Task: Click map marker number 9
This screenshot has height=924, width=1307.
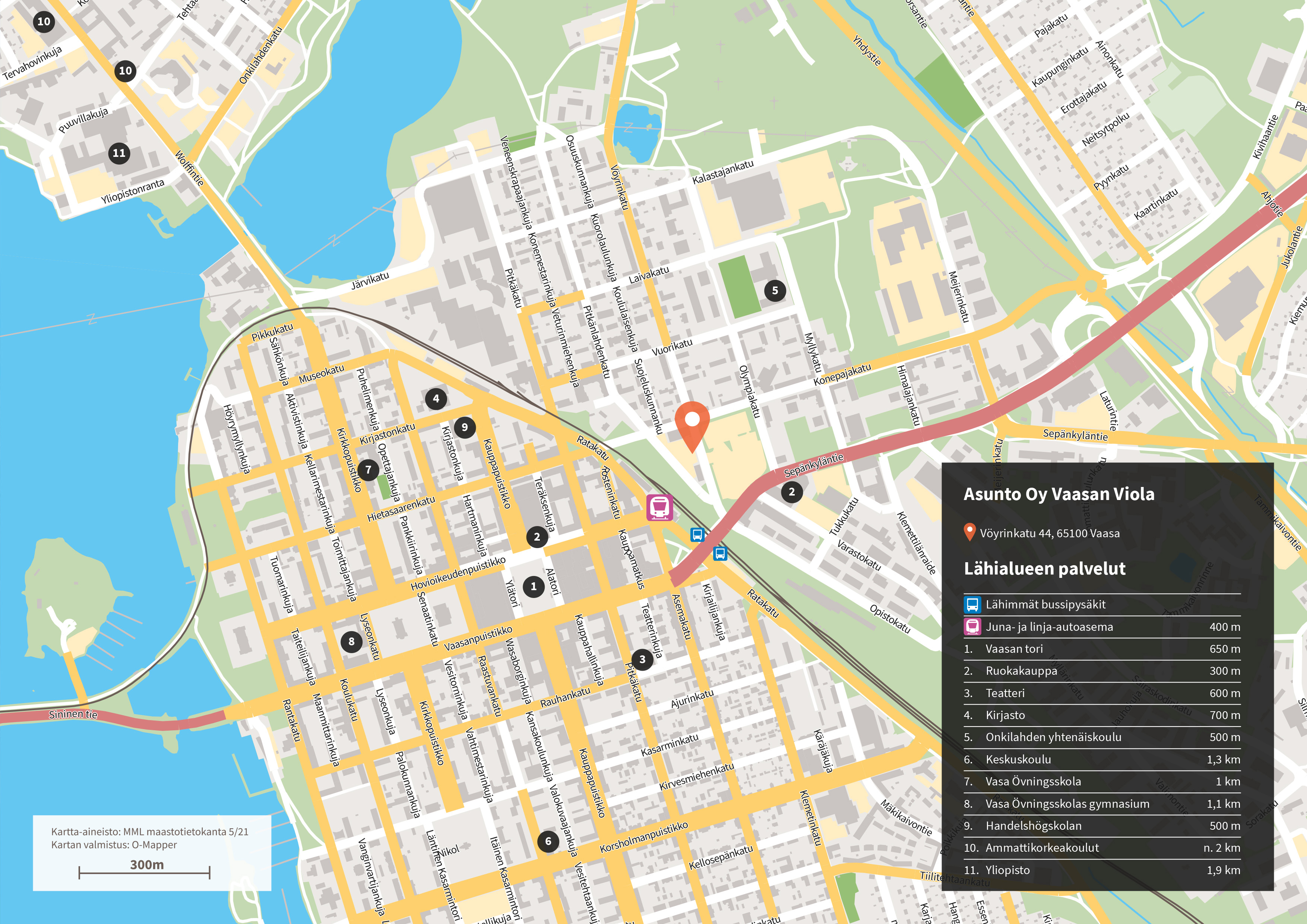Action: click(465, 427)
